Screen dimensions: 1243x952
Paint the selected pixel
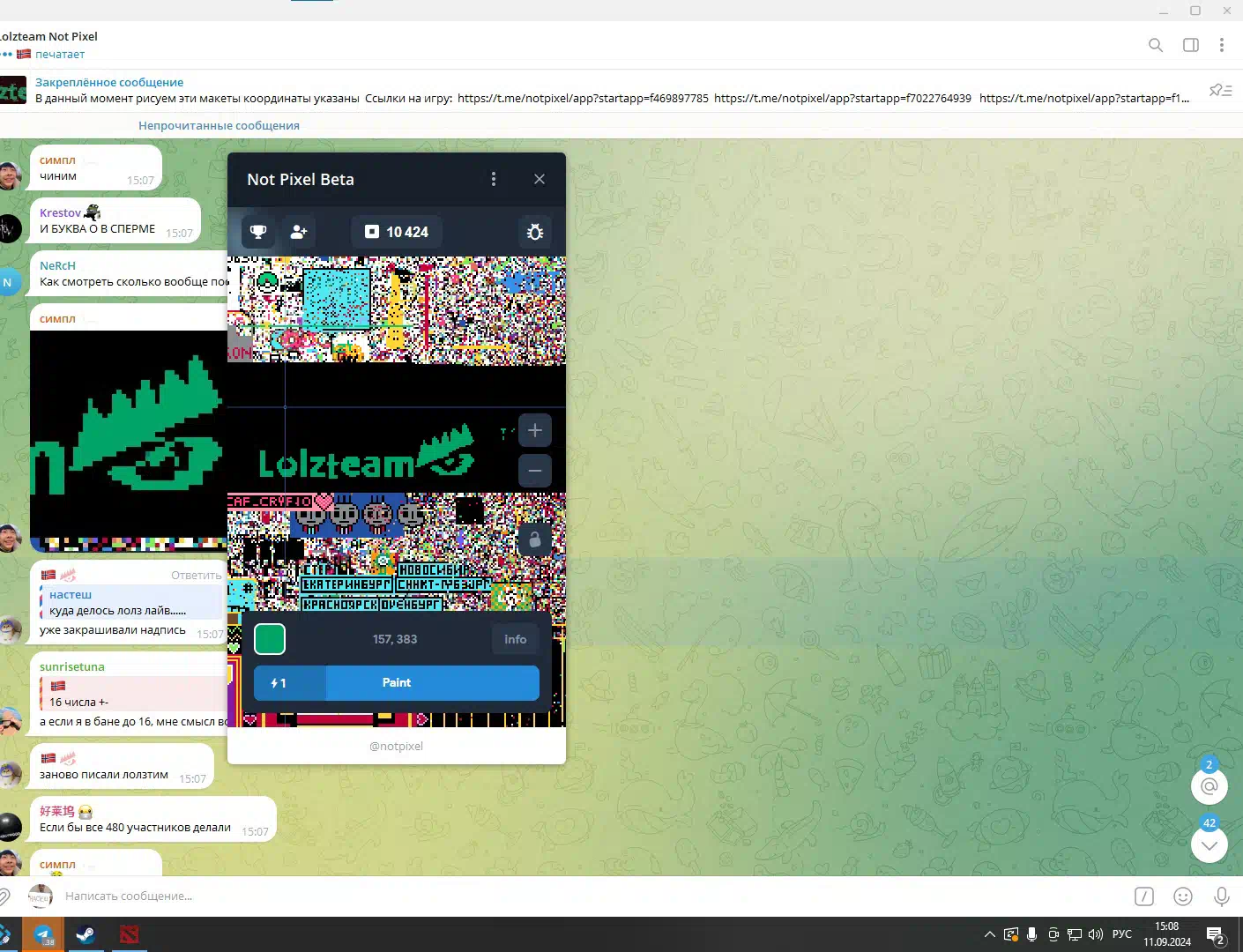(x=397, y=682)
